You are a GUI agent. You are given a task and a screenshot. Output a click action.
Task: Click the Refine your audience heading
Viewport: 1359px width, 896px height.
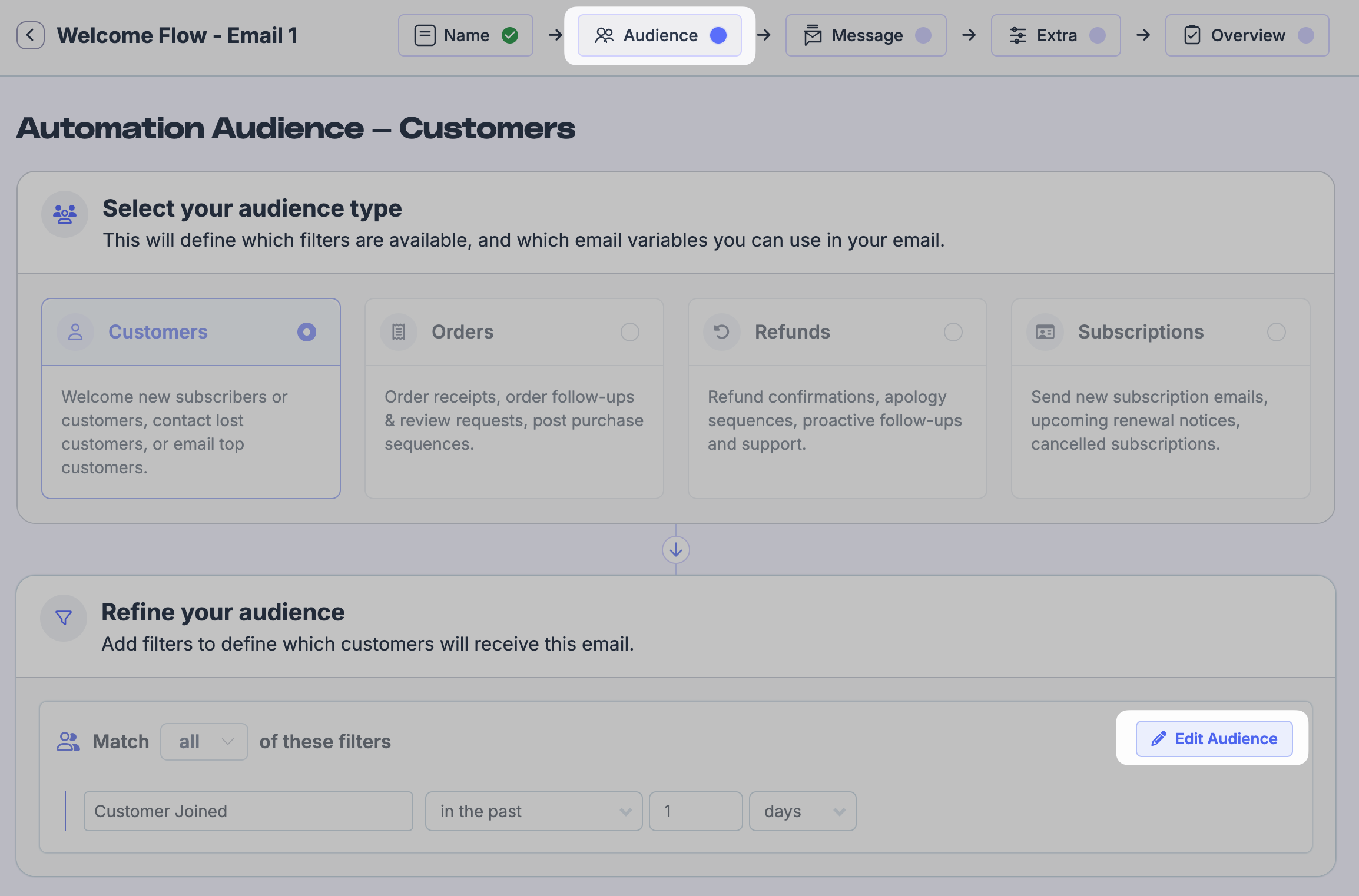click(223, 612)
